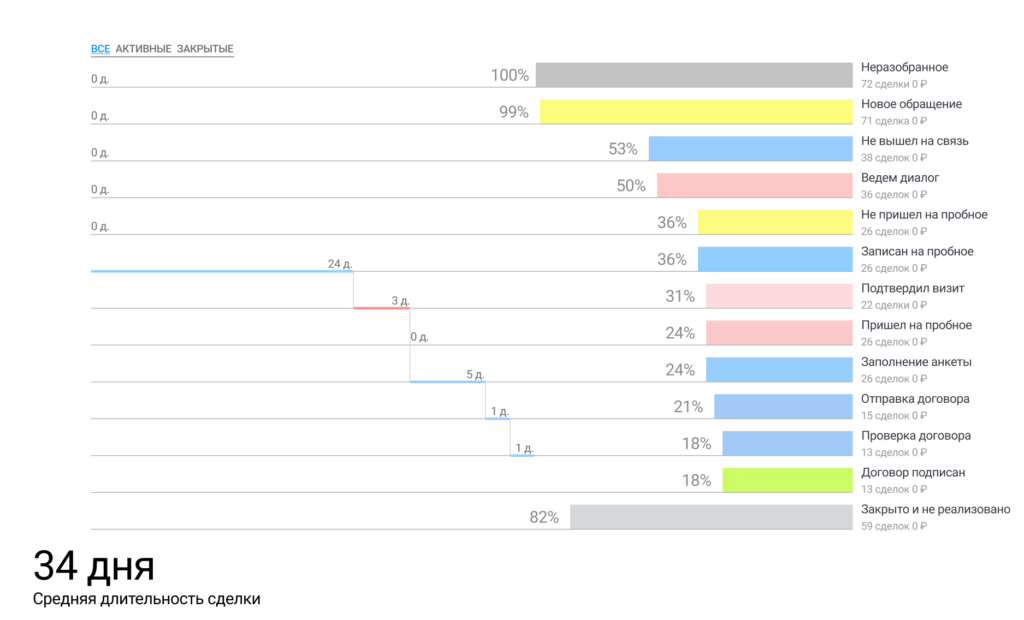Click the 24 д. blue duration segment
Screen dimensions: 1024x620
pos(221,271)
